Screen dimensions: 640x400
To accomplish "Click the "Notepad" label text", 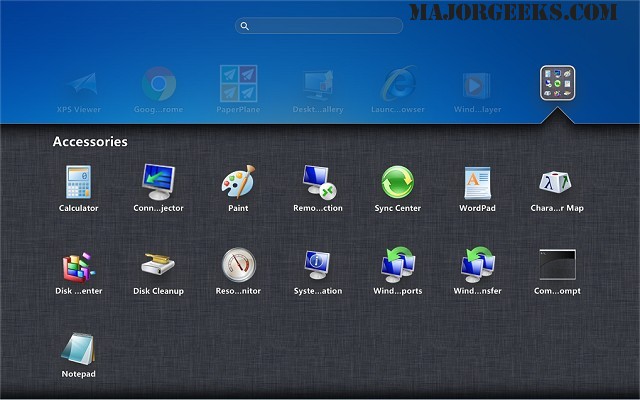I will tap(78, 374).
